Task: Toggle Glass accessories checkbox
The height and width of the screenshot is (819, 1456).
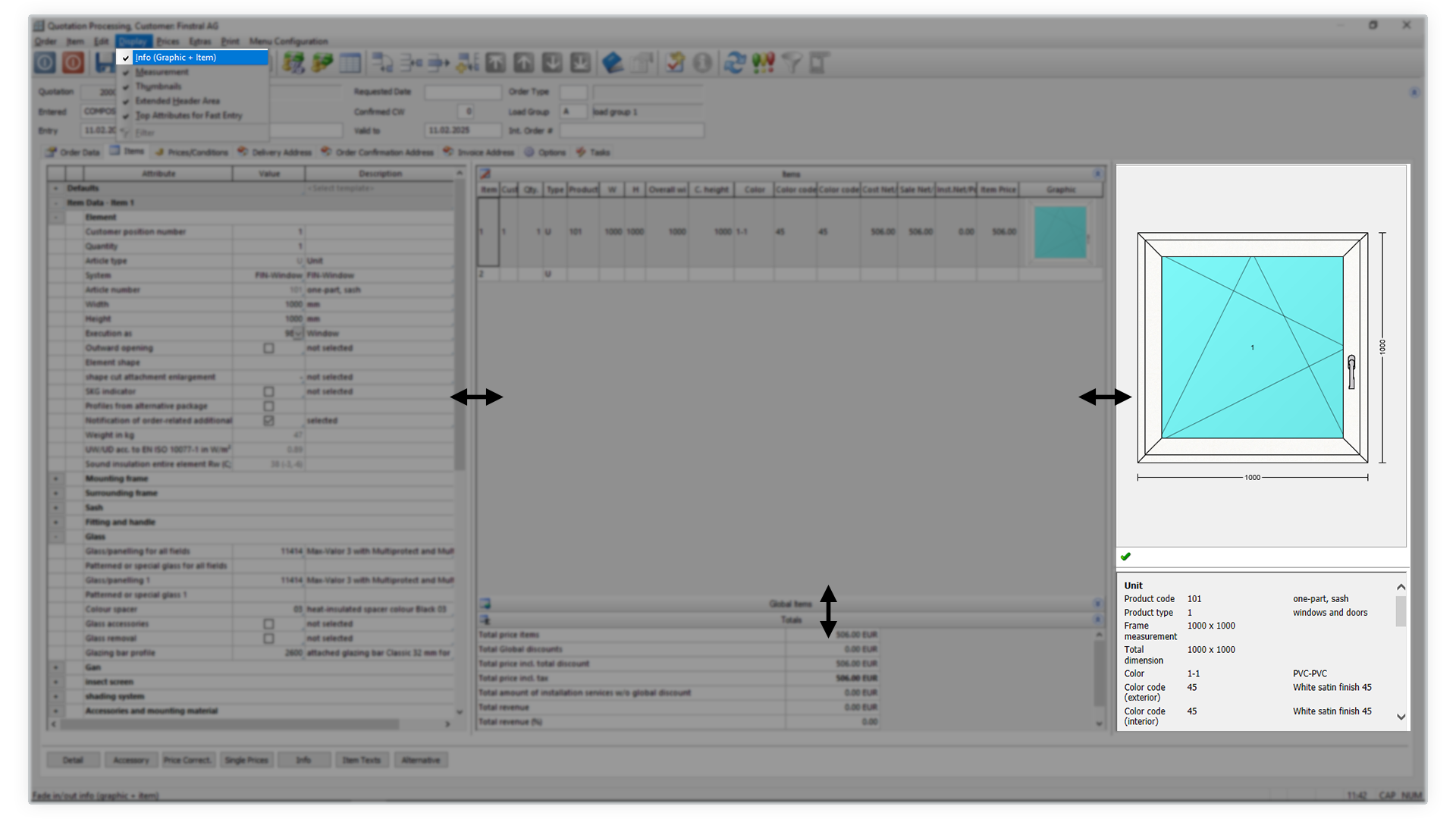Action: (268, 623)
